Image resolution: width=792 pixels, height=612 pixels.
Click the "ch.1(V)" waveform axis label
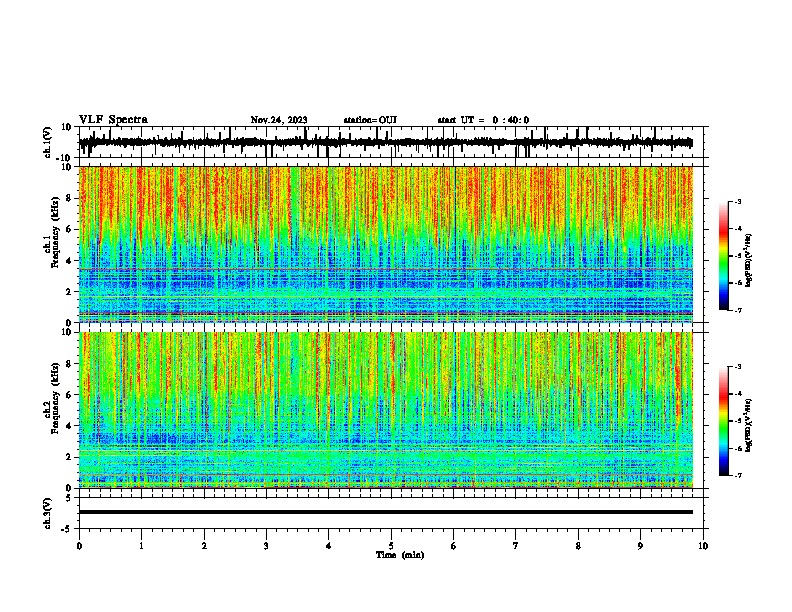pos(48,142)
